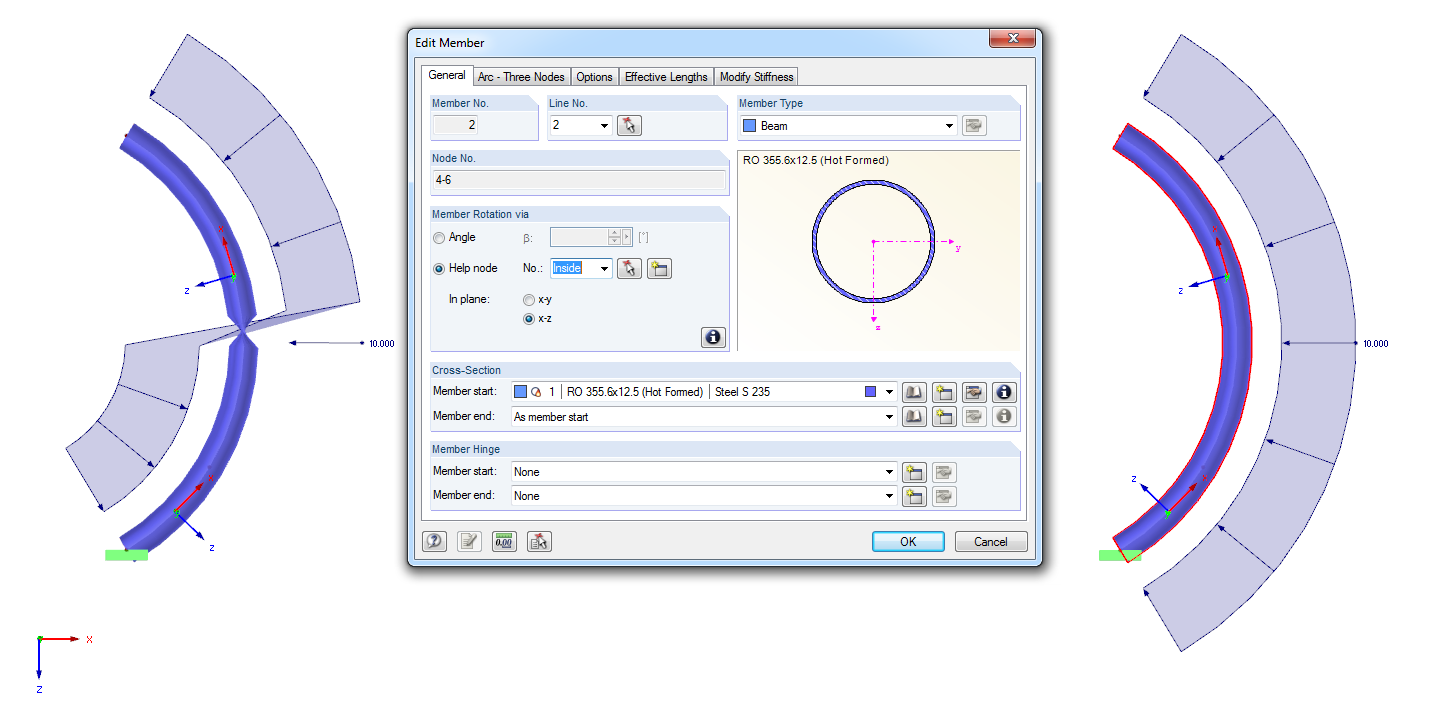1429x724 pixels.
Task: Edit hinge icon for Member end
Action: click(x=944, y=496)
